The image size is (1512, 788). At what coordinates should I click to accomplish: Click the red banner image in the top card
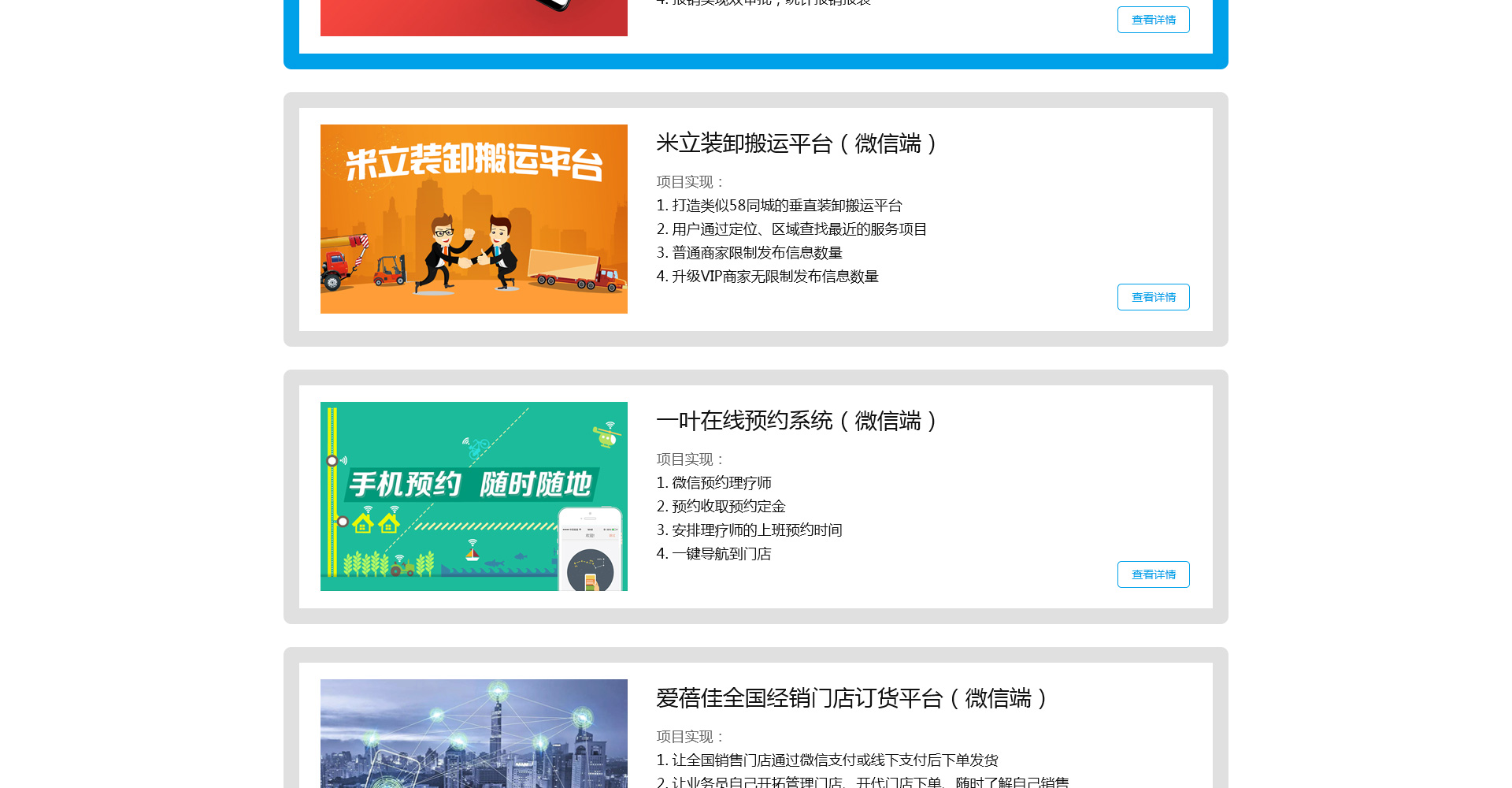click(473, 17)
